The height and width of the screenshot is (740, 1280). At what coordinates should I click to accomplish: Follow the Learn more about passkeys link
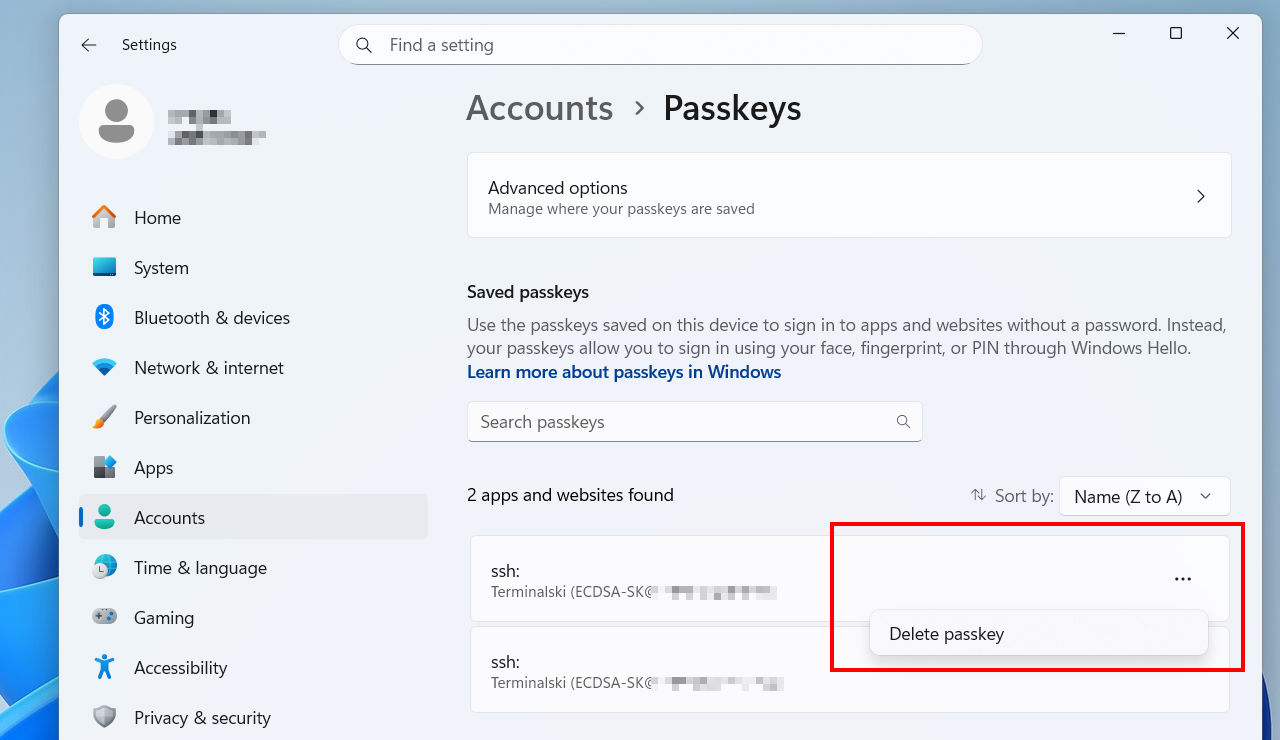[624, 372]
